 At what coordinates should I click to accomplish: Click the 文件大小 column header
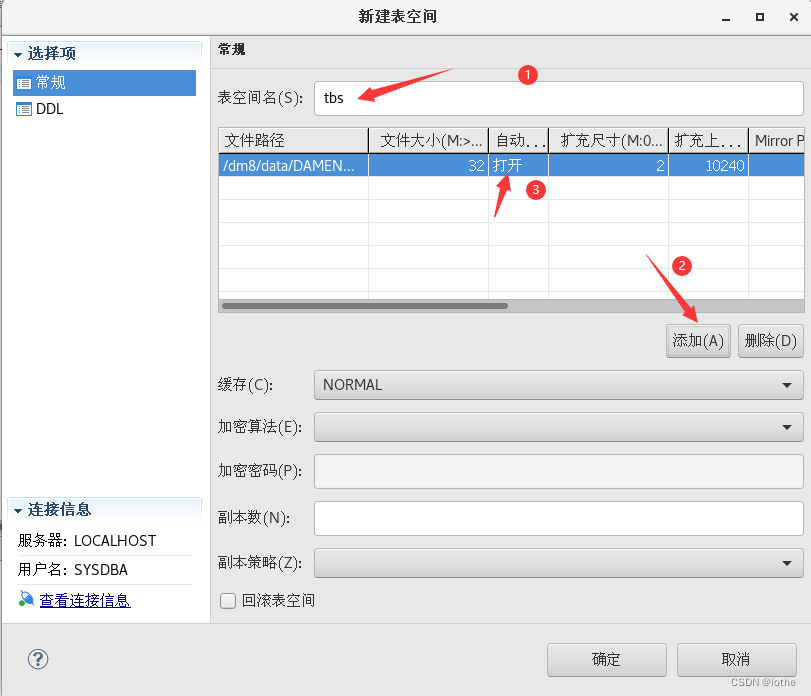[x=428, y=140]
